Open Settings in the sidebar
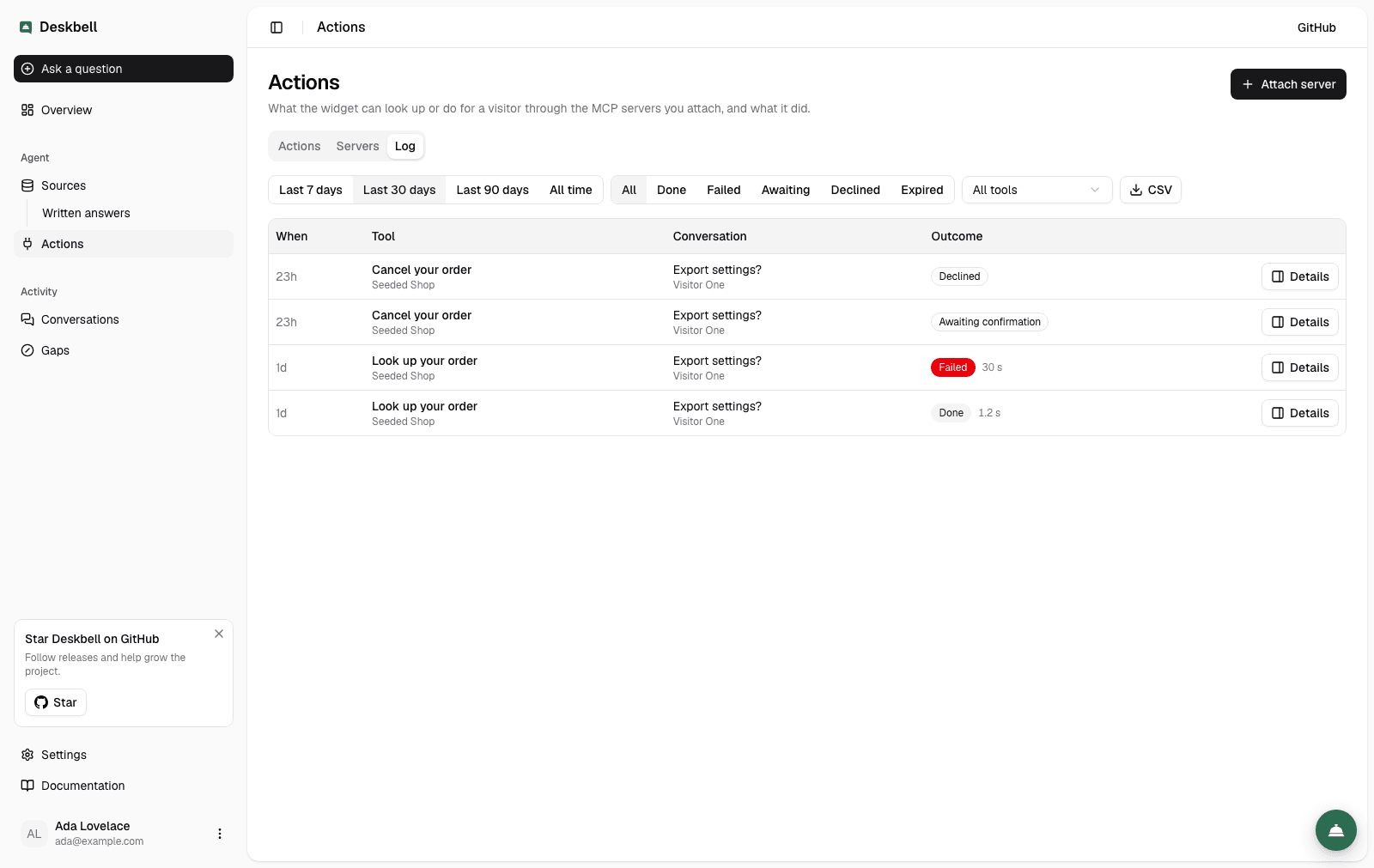Screen dimensions: 1374x868 click(124, 755)
